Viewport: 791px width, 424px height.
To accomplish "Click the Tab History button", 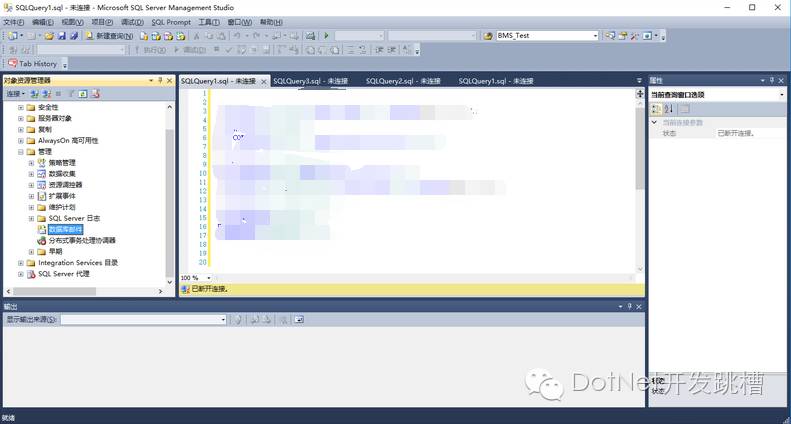I will click(33, 64).
